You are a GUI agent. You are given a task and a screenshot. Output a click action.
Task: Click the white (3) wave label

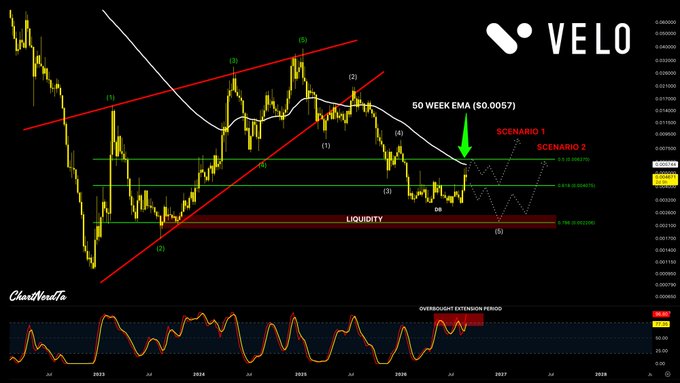coord(387,191)
